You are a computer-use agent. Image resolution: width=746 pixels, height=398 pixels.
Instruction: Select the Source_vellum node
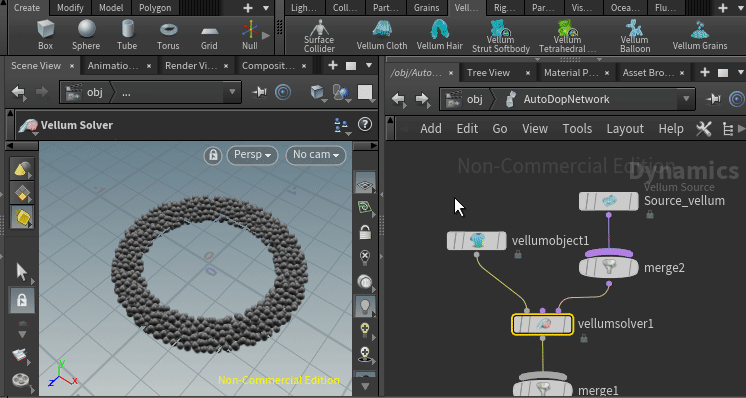click(x=609, y=201)
